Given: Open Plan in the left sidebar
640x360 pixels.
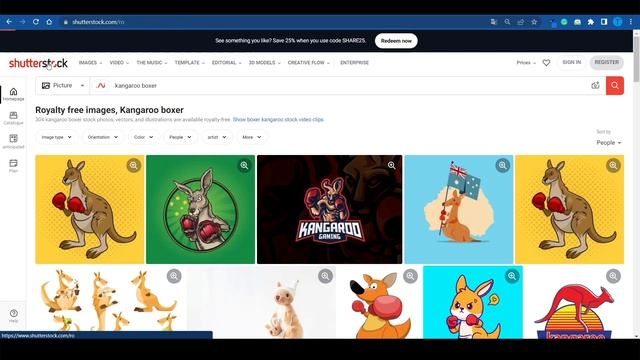Looking at the screenshot, I should click(x=13, y=166).
